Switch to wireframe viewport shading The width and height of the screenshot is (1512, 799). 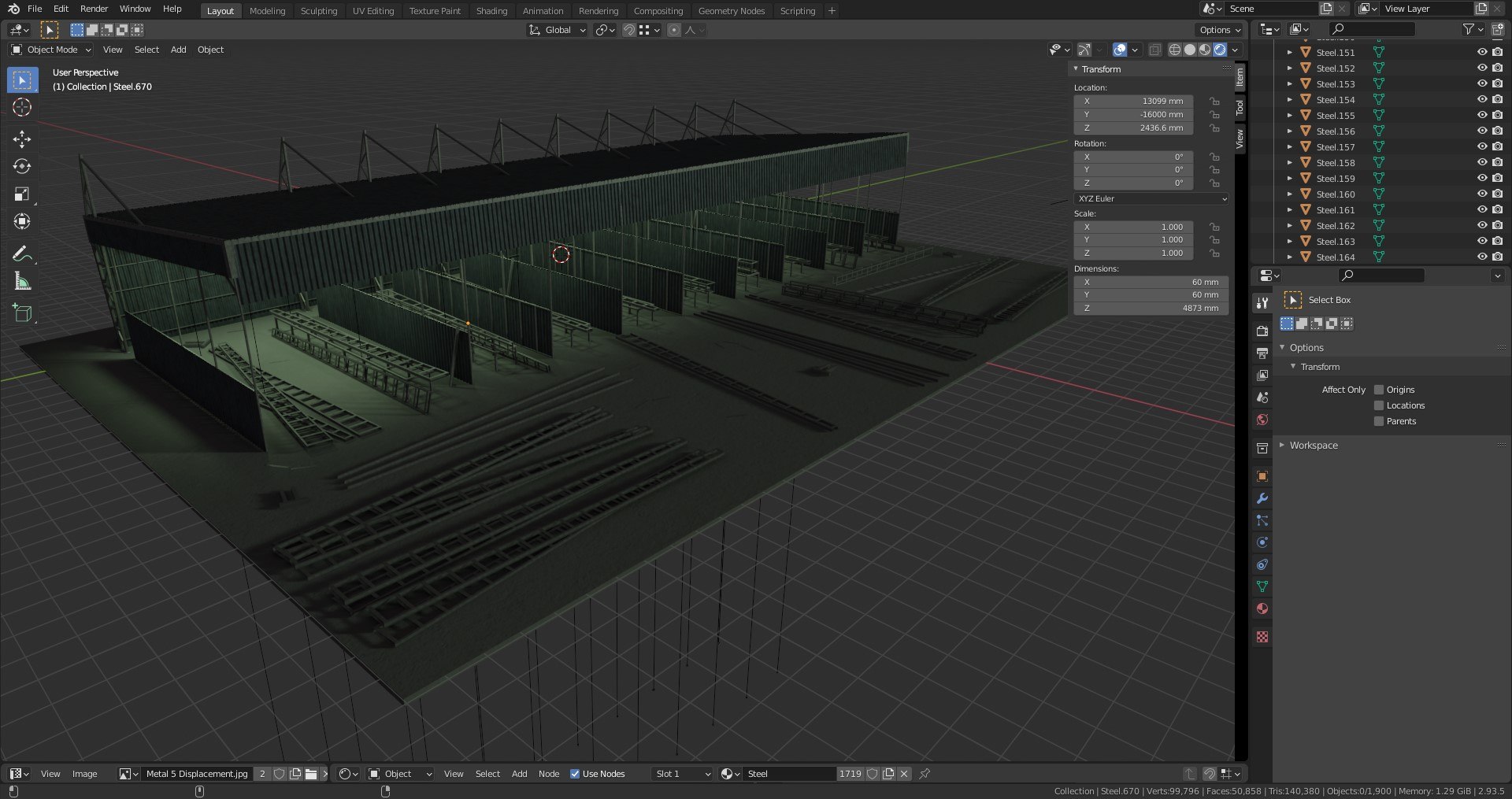coord(1175,50)
